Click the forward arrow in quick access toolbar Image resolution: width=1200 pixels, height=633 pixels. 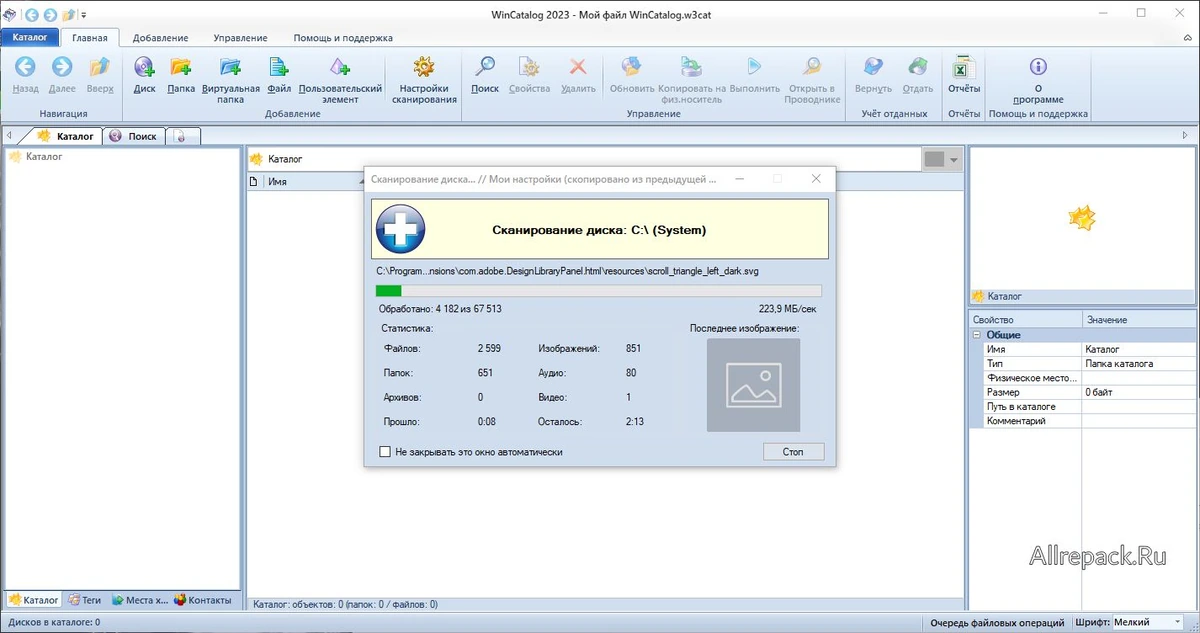point(50,14)
